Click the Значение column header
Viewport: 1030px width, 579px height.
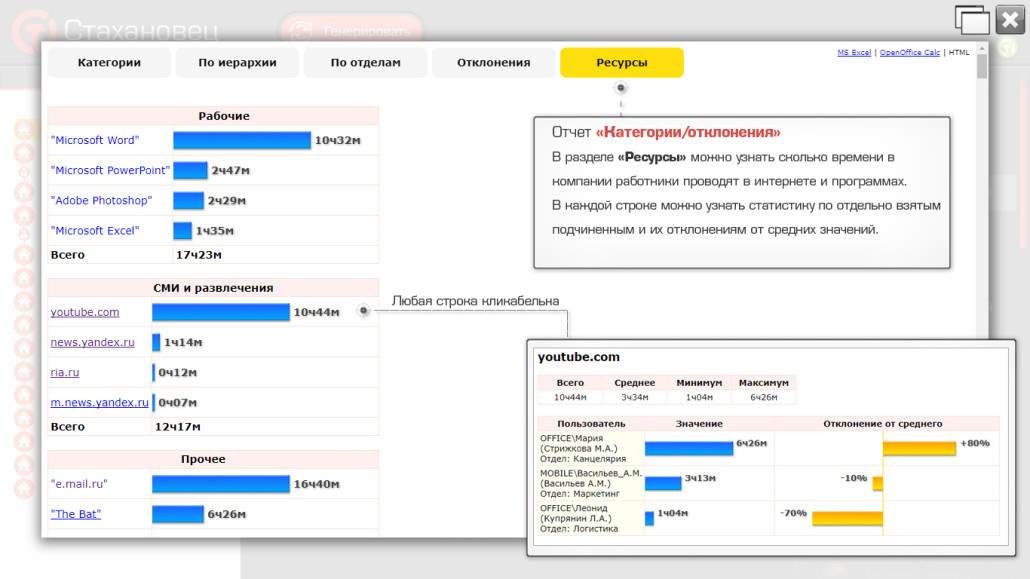click(x=699, y=424)
